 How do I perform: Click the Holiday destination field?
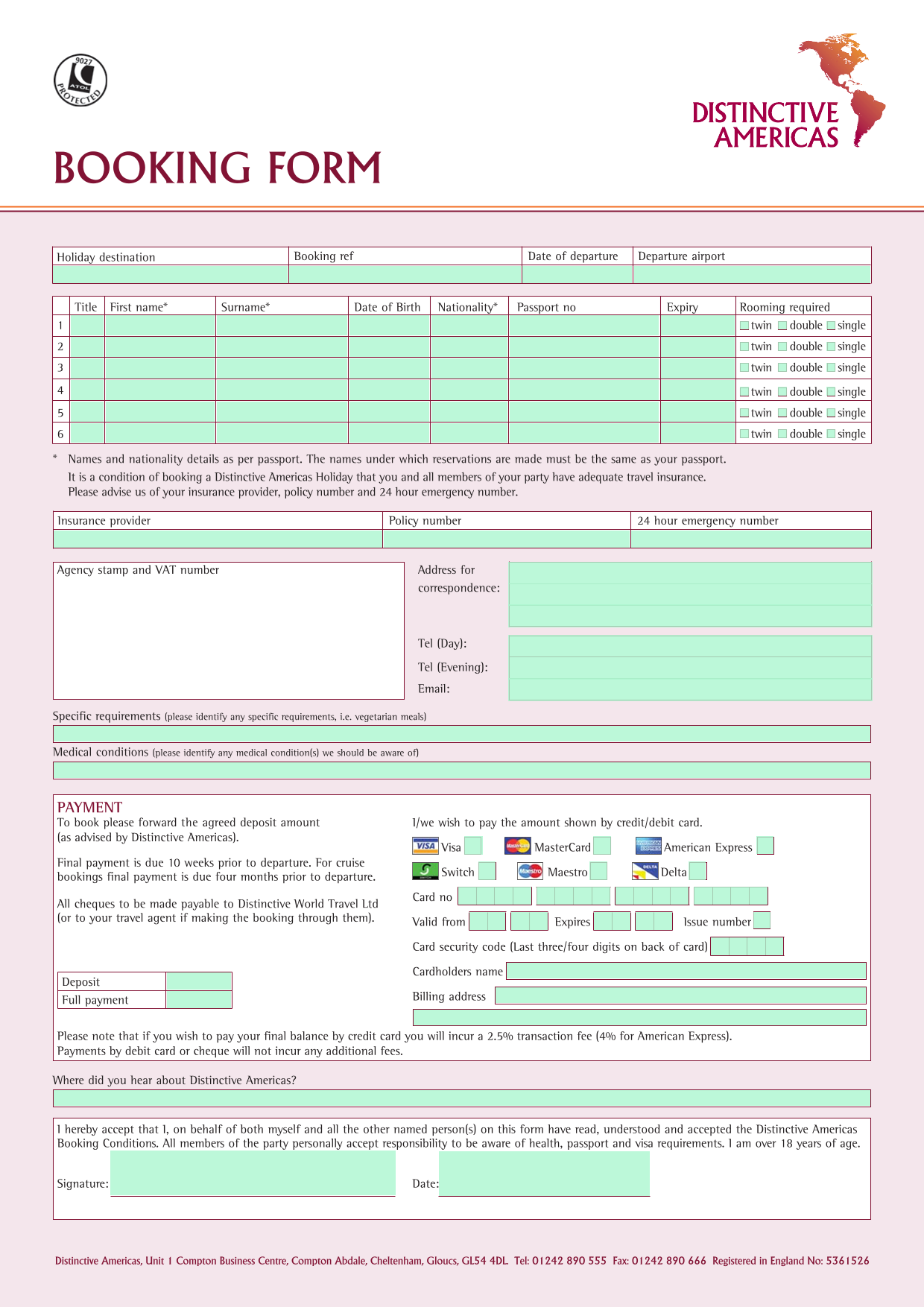(x=171, y=274)
